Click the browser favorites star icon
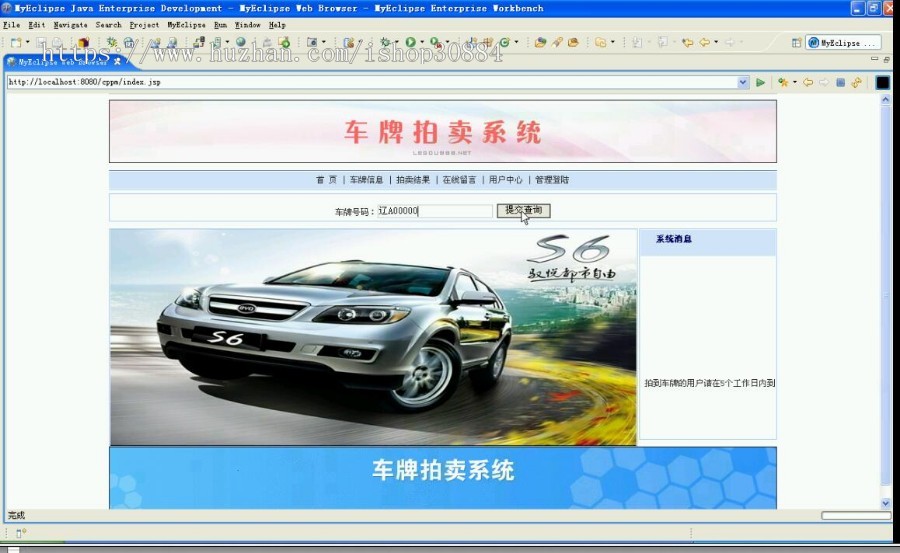 click(x=783, y=83)
